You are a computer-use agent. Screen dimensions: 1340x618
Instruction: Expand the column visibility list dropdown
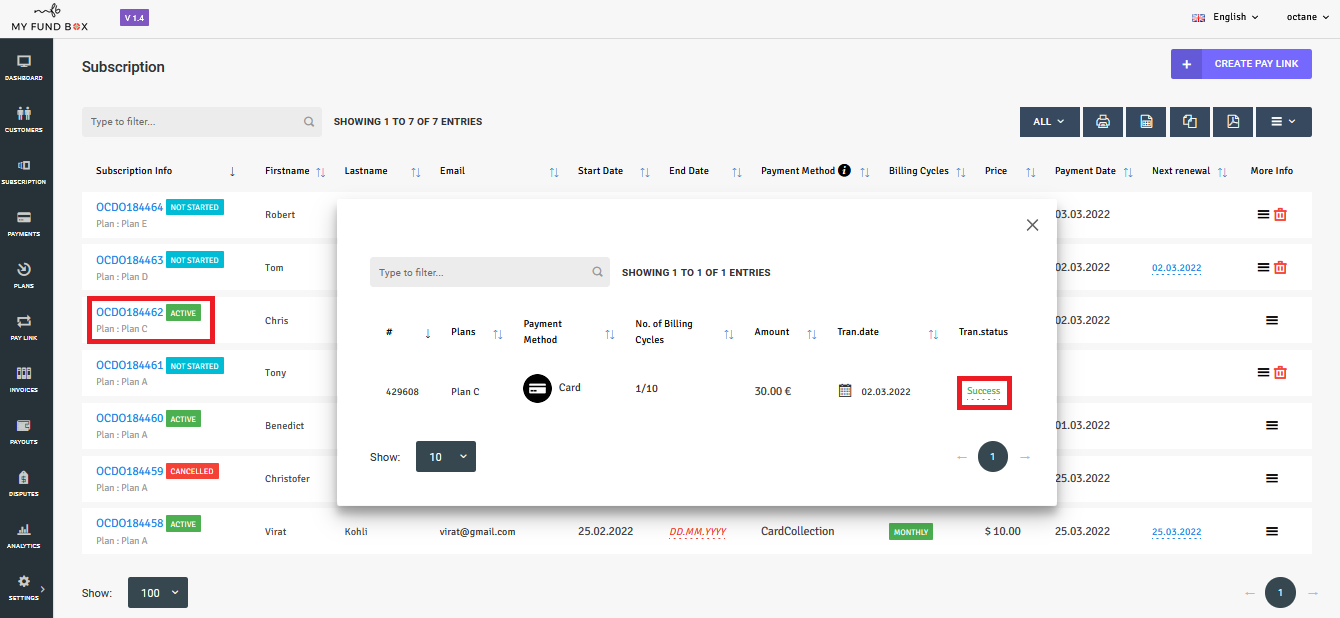point(1282,121)
